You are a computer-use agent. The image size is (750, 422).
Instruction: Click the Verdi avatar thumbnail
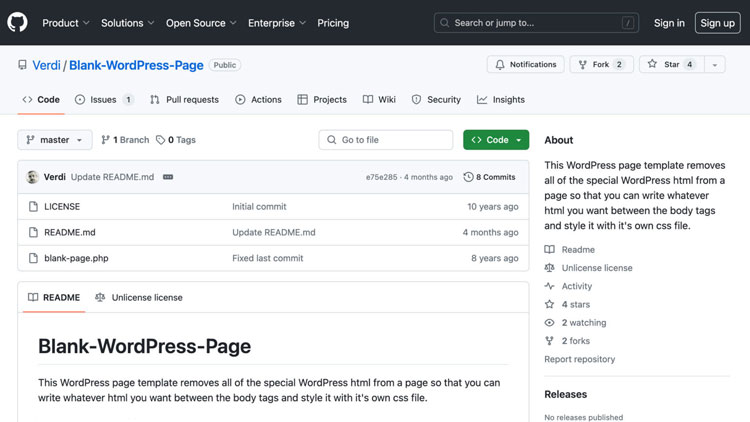[x=32, y=177]
